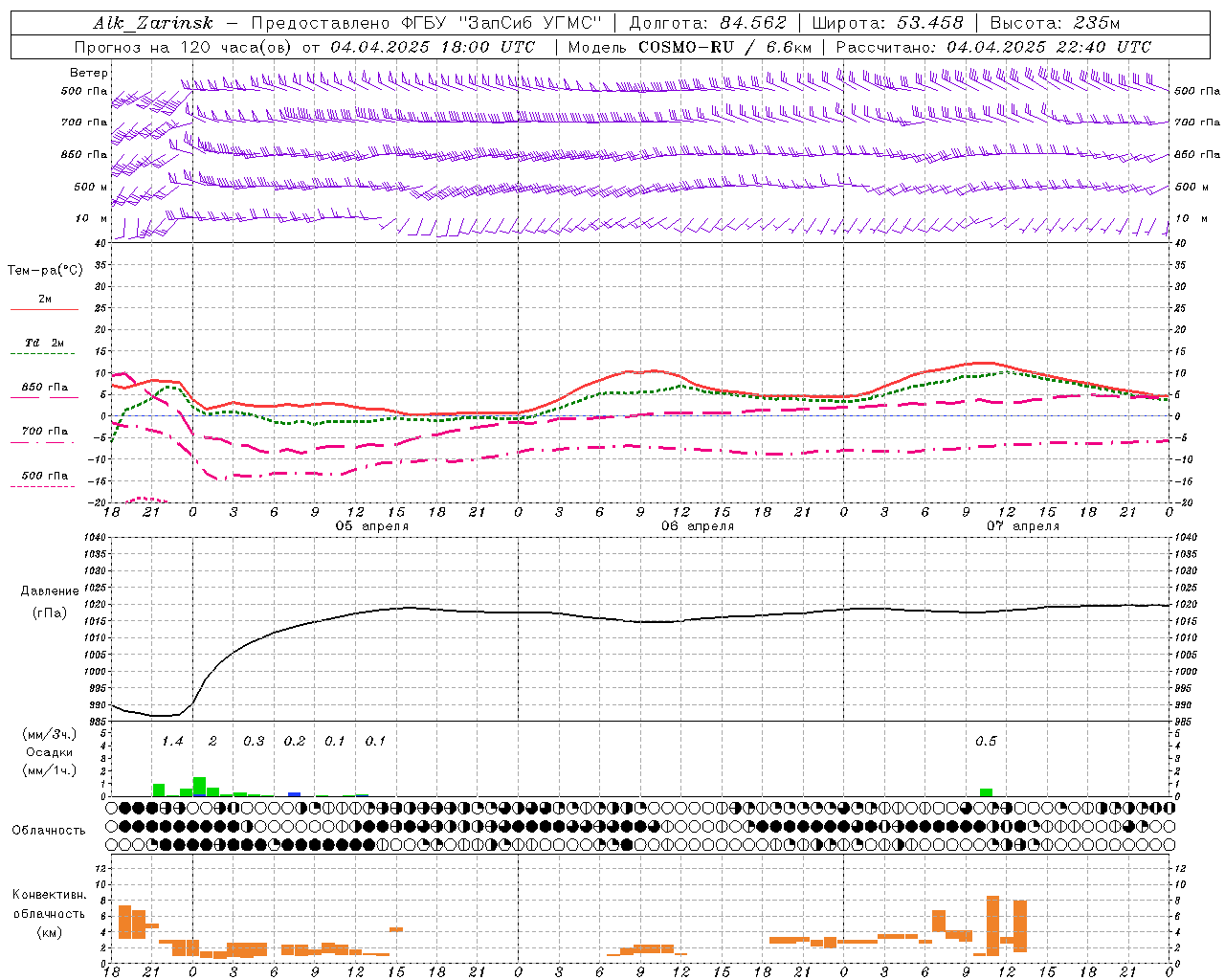Click the (мм/3ч.) precipitation unit label

[x=49, y=734]
